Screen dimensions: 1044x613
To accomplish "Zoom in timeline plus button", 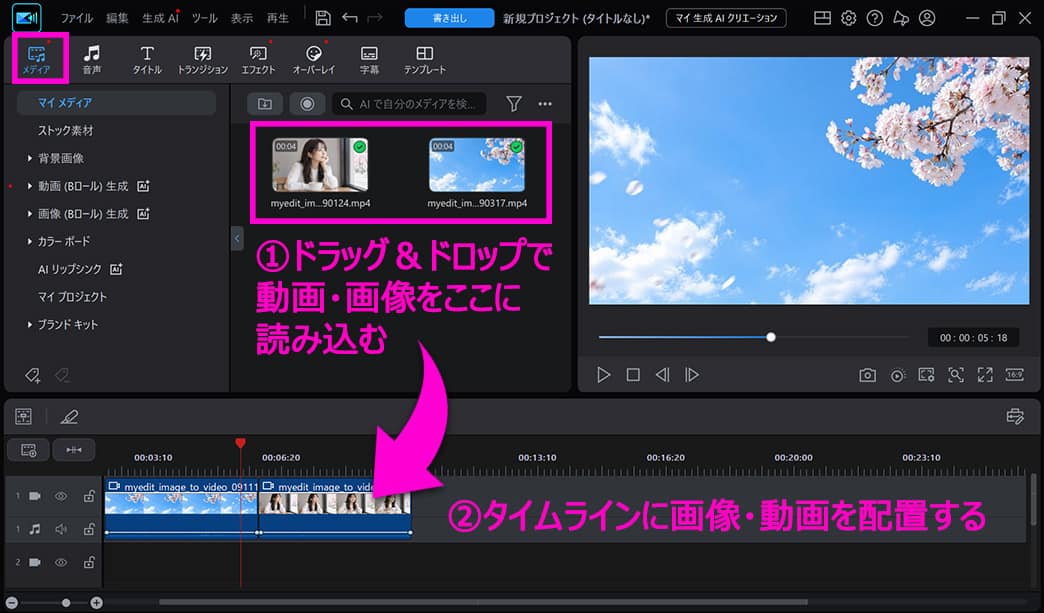I will (x=97, y=602).
